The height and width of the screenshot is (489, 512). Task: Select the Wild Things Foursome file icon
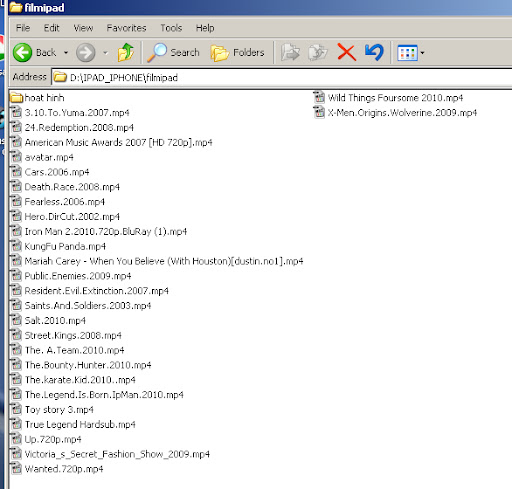pos(319,97)
